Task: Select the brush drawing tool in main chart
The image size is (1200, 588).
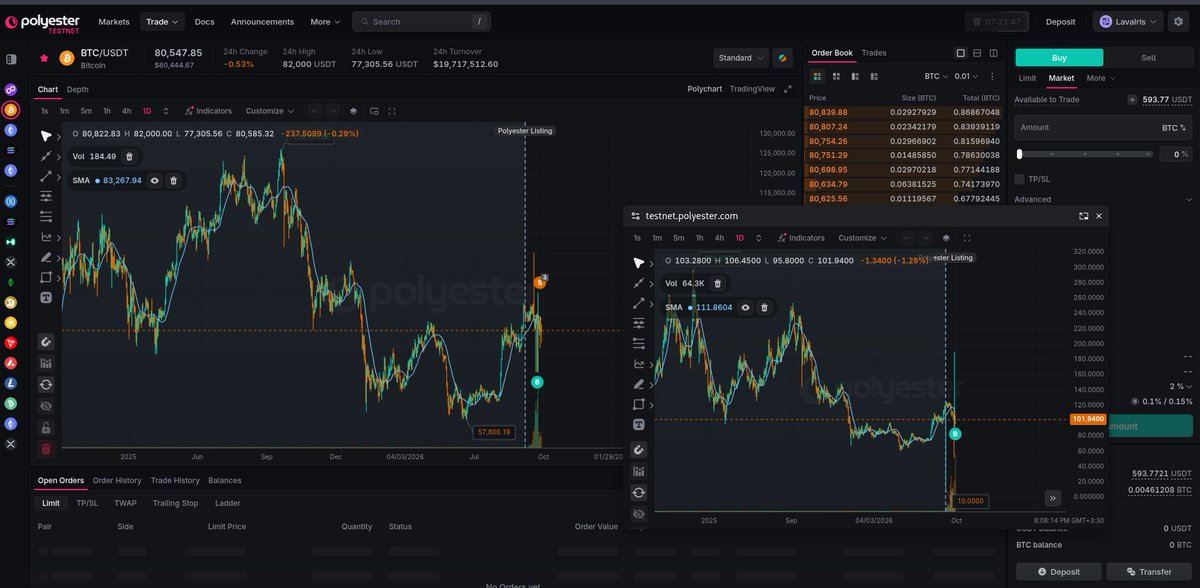Action: [46, 257]
